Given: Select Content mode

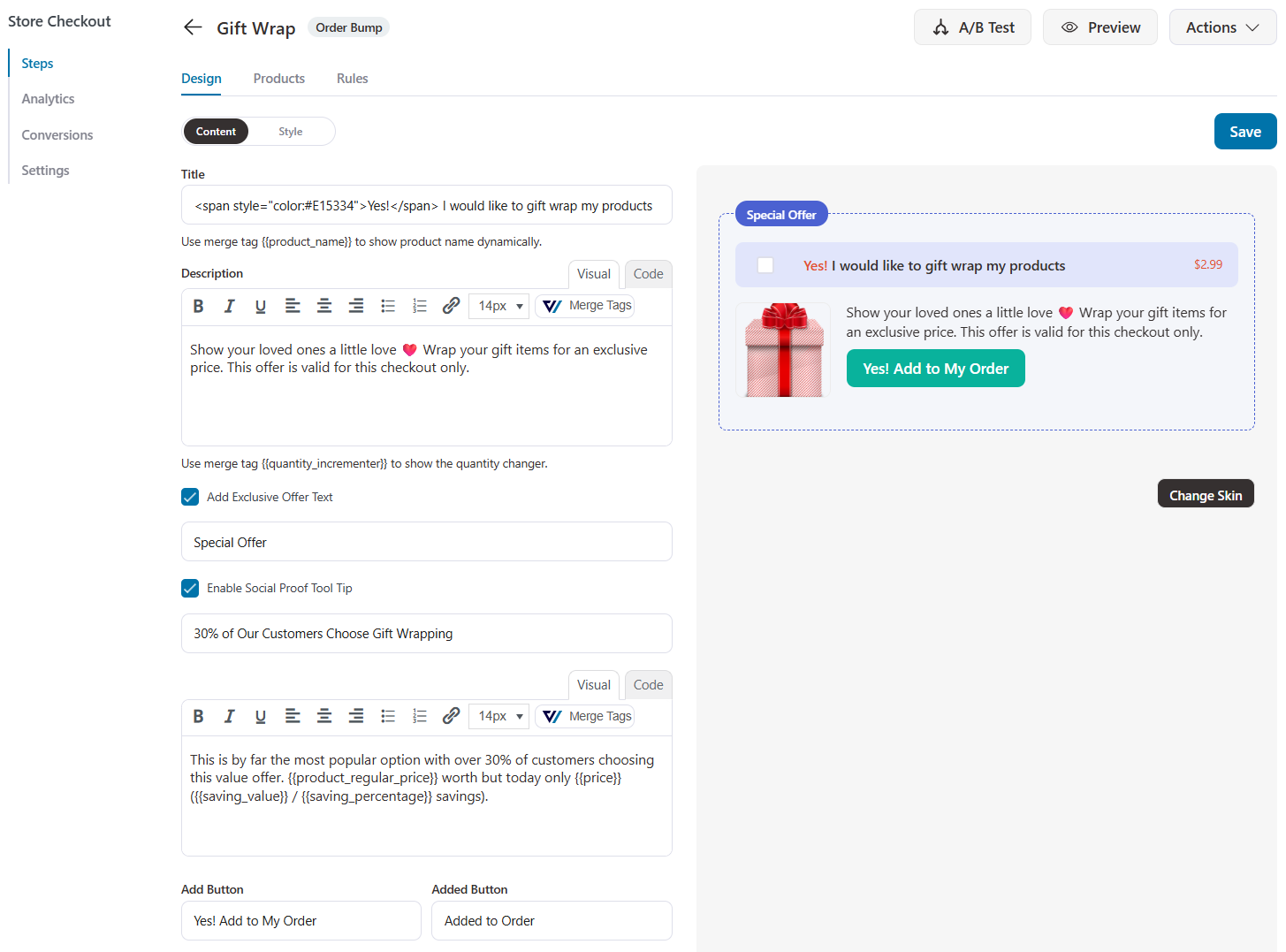Looking at the screenshot, I should [x=216, y=132].
